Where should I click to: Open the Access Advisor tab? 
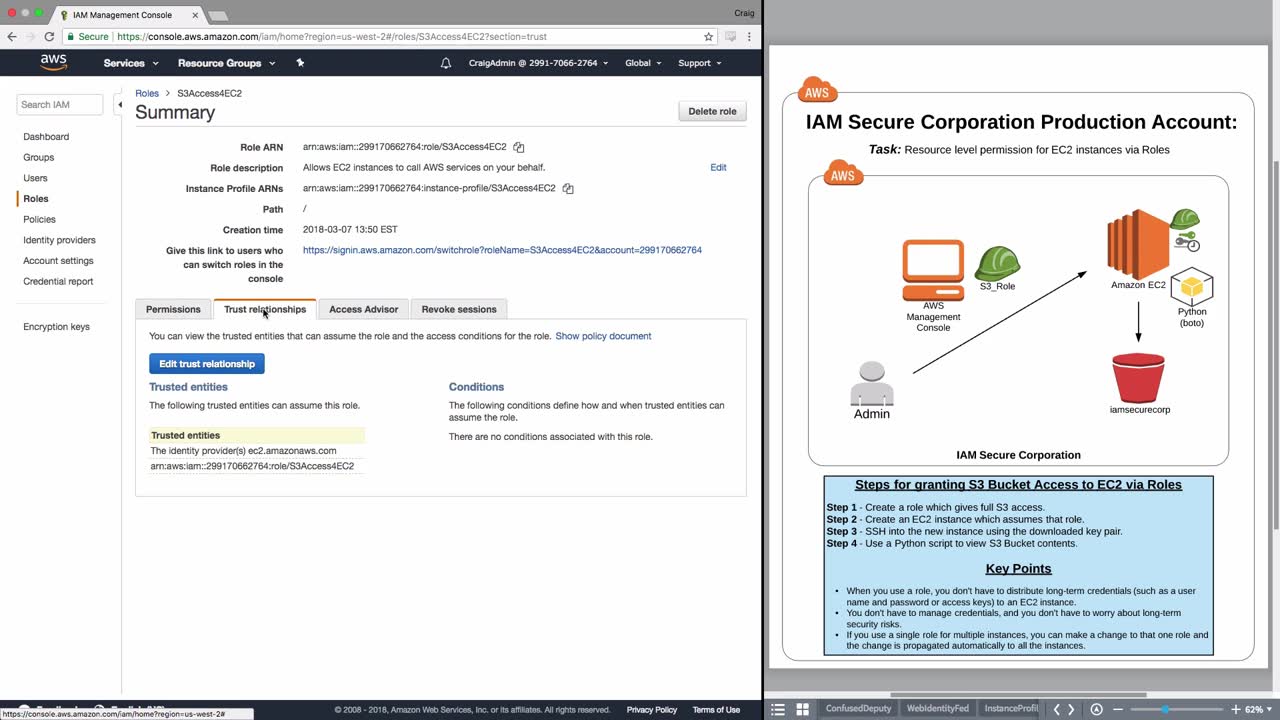[363, 309]
